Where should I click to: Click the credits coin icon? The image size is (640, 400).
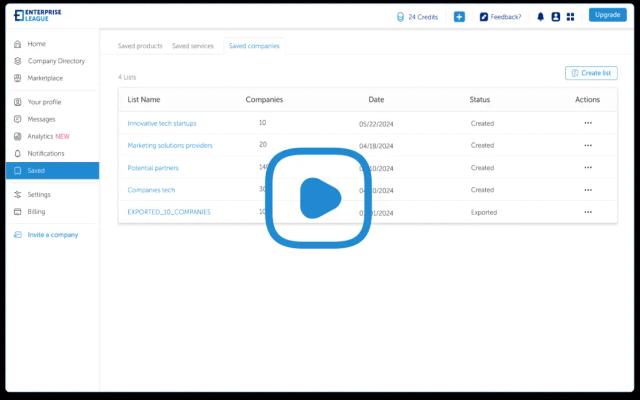(401, 17)
